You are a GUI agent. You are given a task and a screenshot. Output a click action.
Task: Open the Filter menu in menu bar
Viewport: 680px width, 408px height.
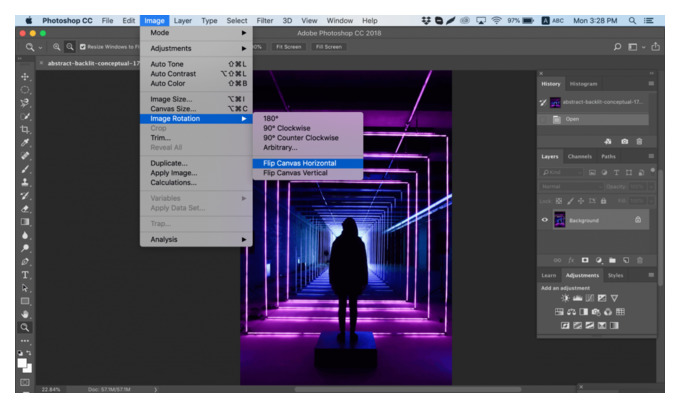(x=265, y=20)
